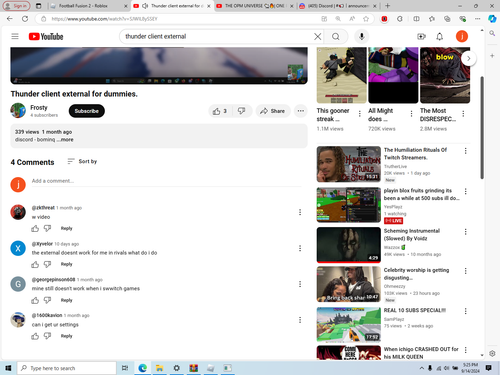This screenshot has height=375, width=500.
Task: Run search with the magnifier button
Action: [336, 36]
